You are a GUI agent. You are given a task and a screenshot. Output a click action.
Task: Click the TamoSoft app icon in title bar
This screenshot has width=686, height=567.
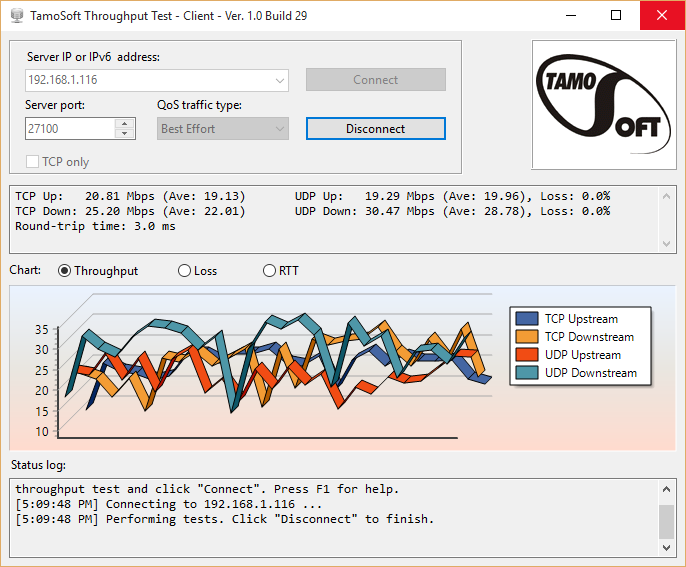click(x=17, y=15)
